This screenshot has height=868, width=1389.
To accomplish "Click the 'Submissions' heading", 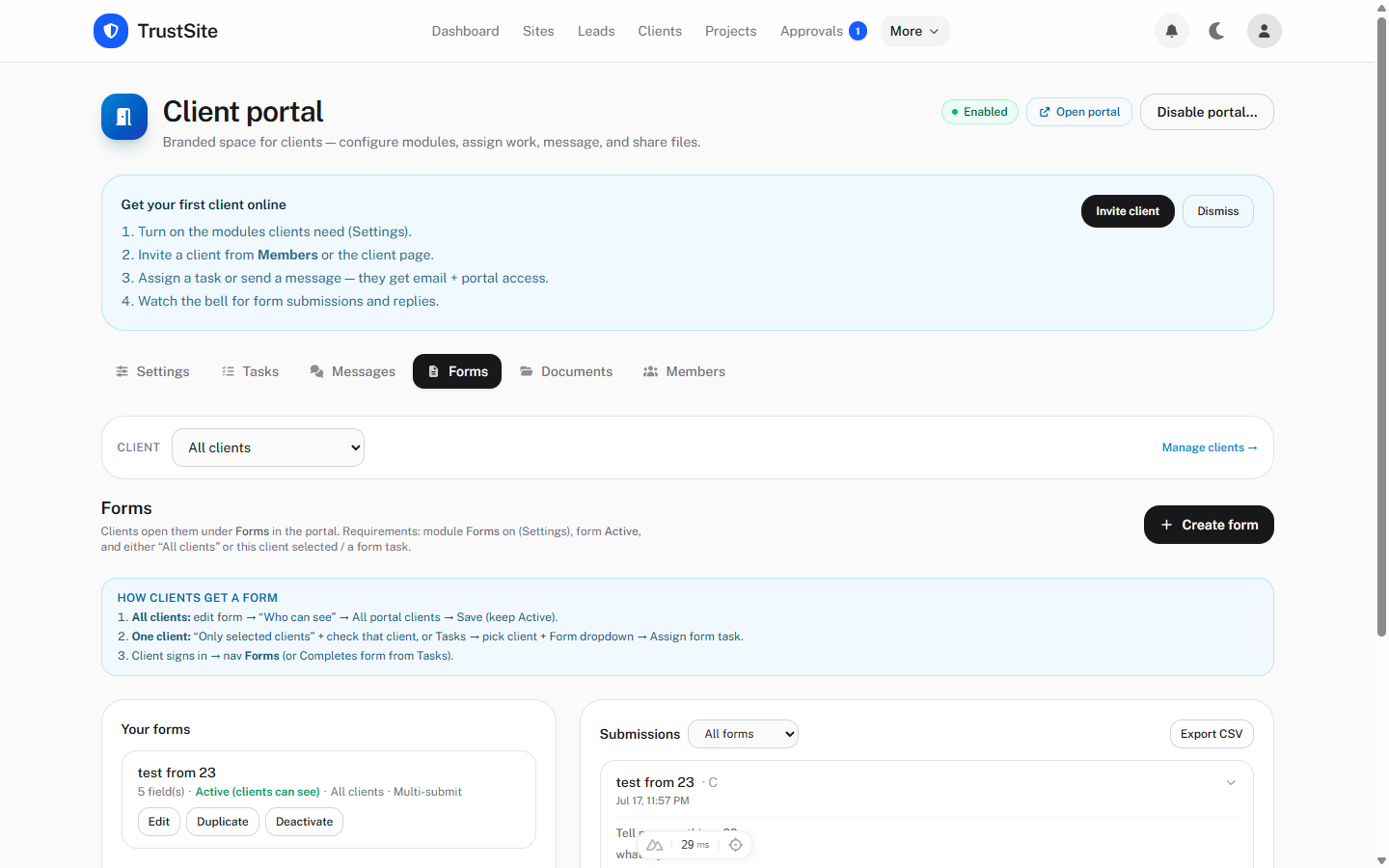I will pos(640,734).
